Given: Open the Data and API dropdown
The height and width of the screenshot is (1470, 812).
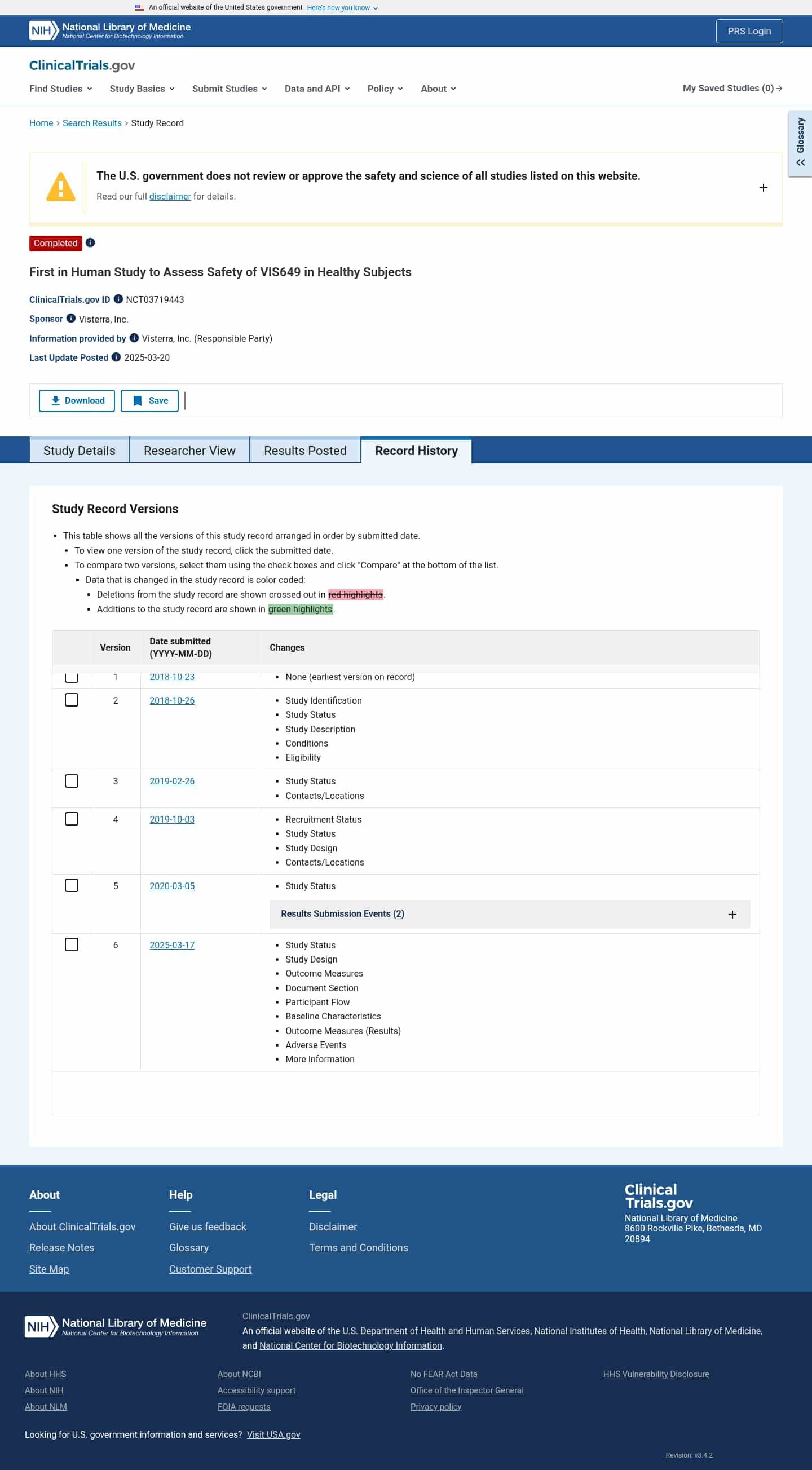Looking at the screenshot, I should pyautogui.click(x=317, y=89).
